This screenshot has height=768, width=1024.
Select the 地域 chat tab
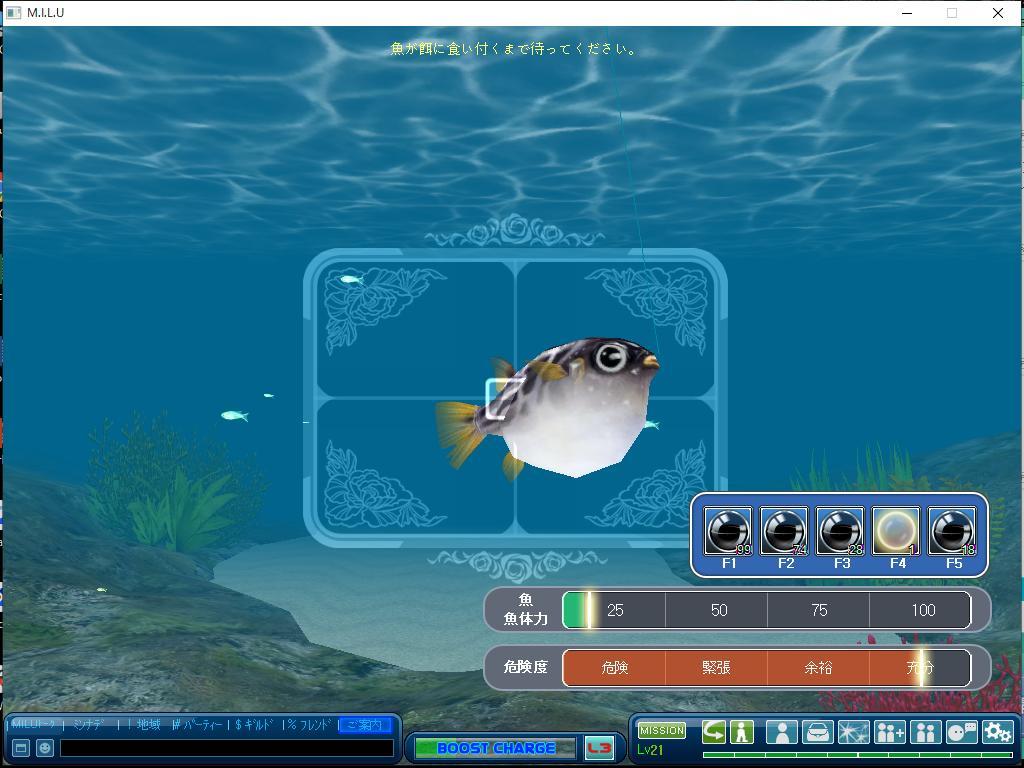coord(149,725)
